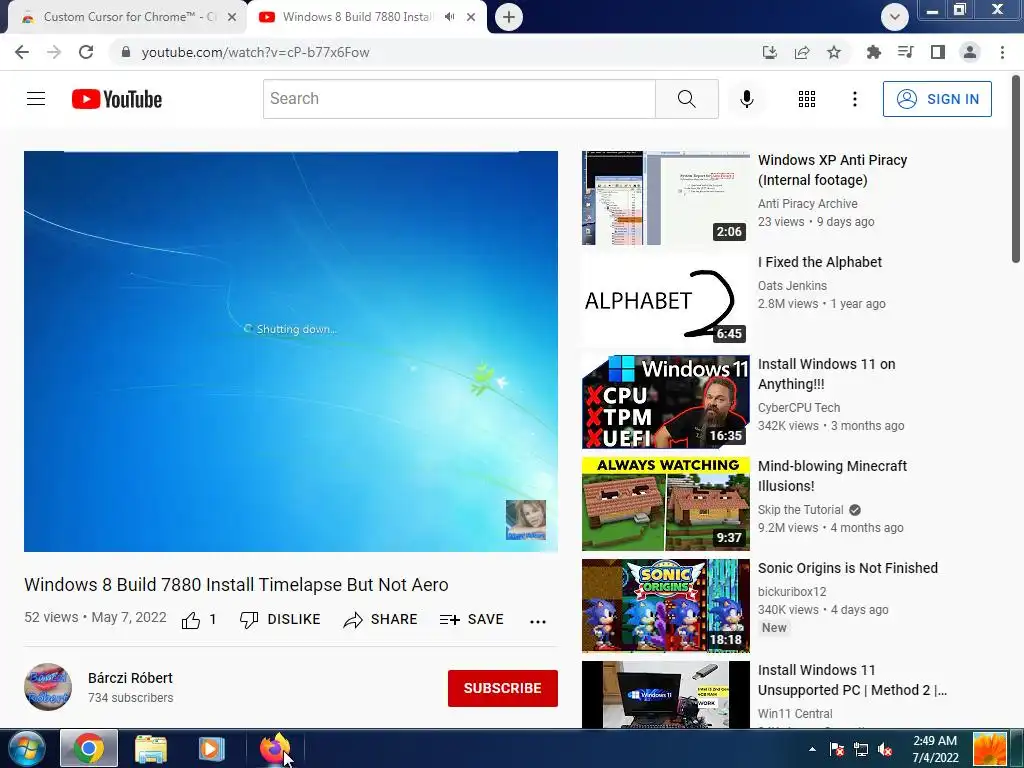Click the install app icon in address bar
The image size is (1024, 768).
click(770, 52)
